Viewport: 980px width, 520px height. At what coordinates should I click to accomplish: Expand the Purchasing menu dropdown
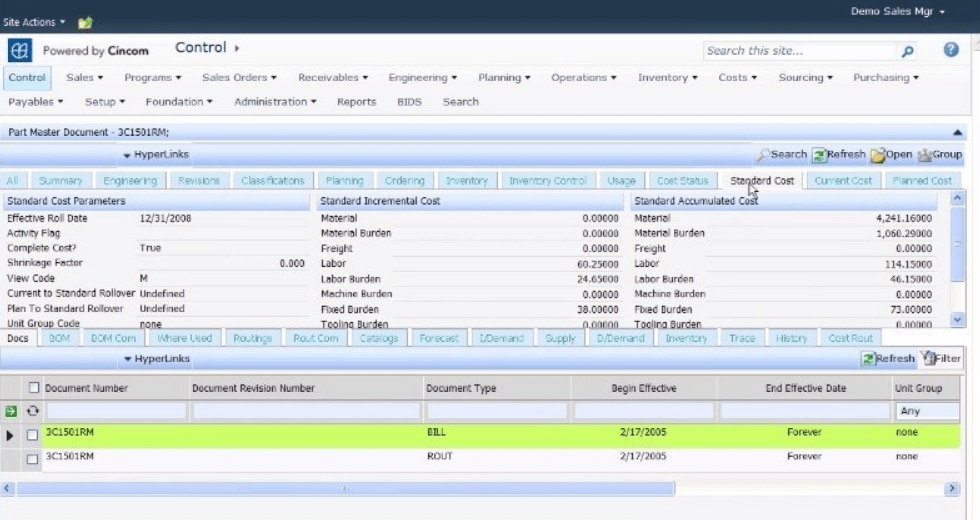point(886,78)
